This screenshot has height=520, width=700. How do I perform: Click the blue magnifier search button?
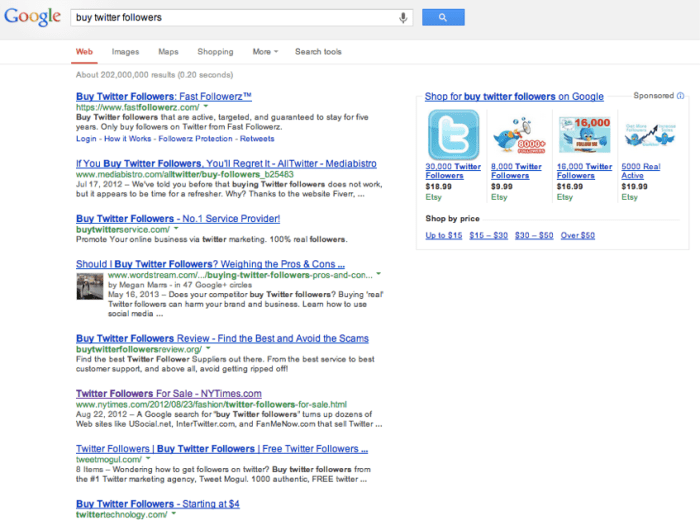tap(443, 17)
